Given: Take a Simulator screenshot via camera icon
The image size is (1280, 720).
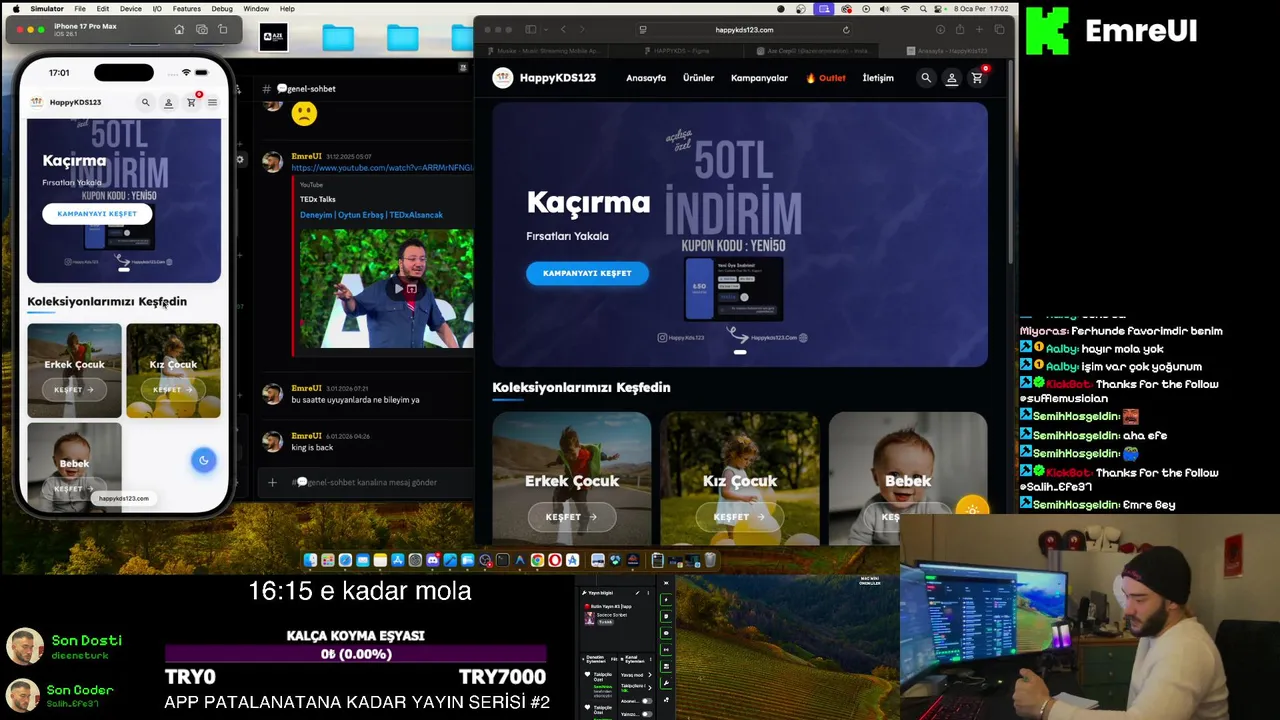Looking at the screenshot, I should 201,30.
